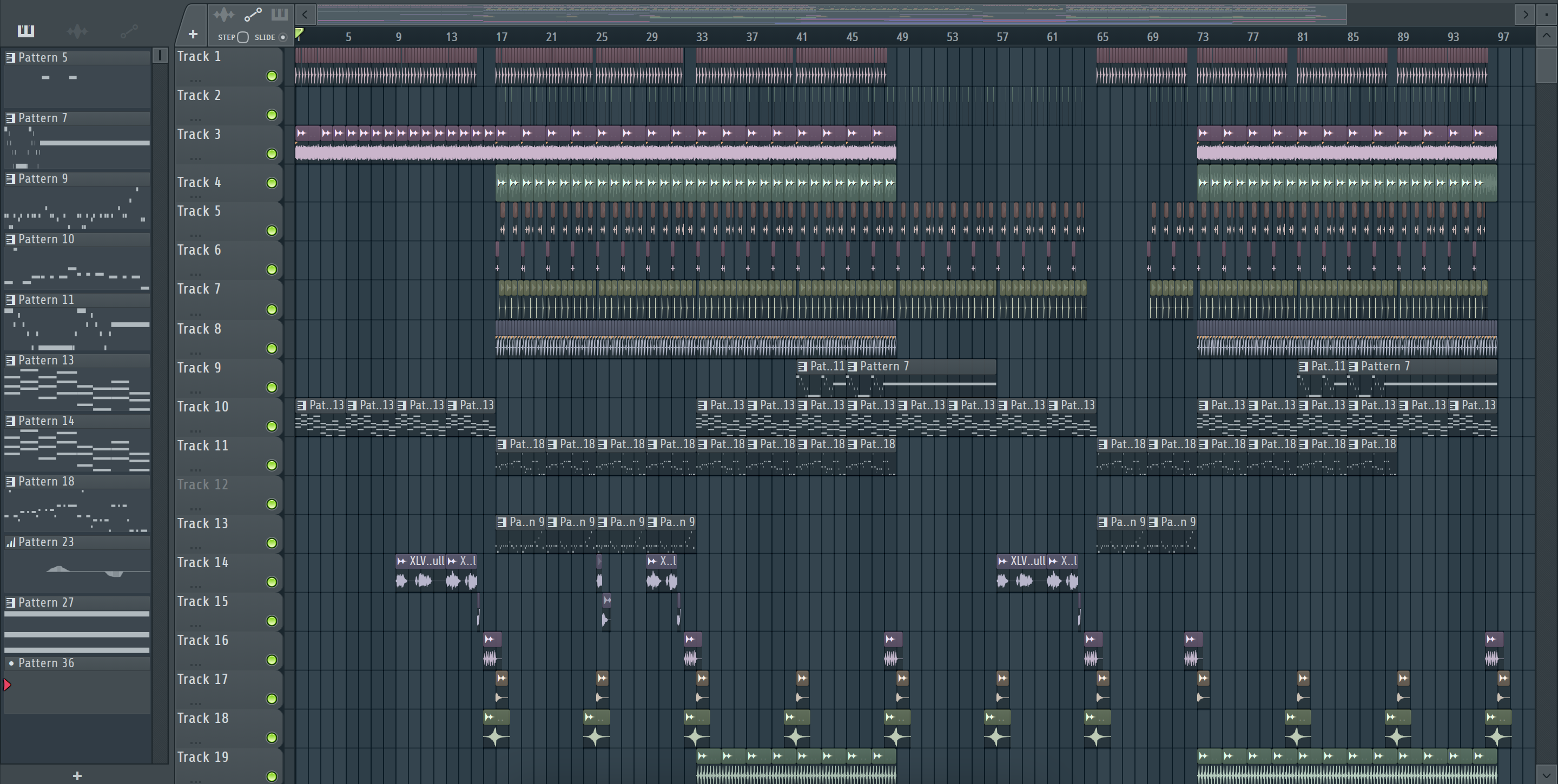Screen dimensions: 1558x784
Task: Mute Track 17 using its green LED
Action: tap(272, 699)
